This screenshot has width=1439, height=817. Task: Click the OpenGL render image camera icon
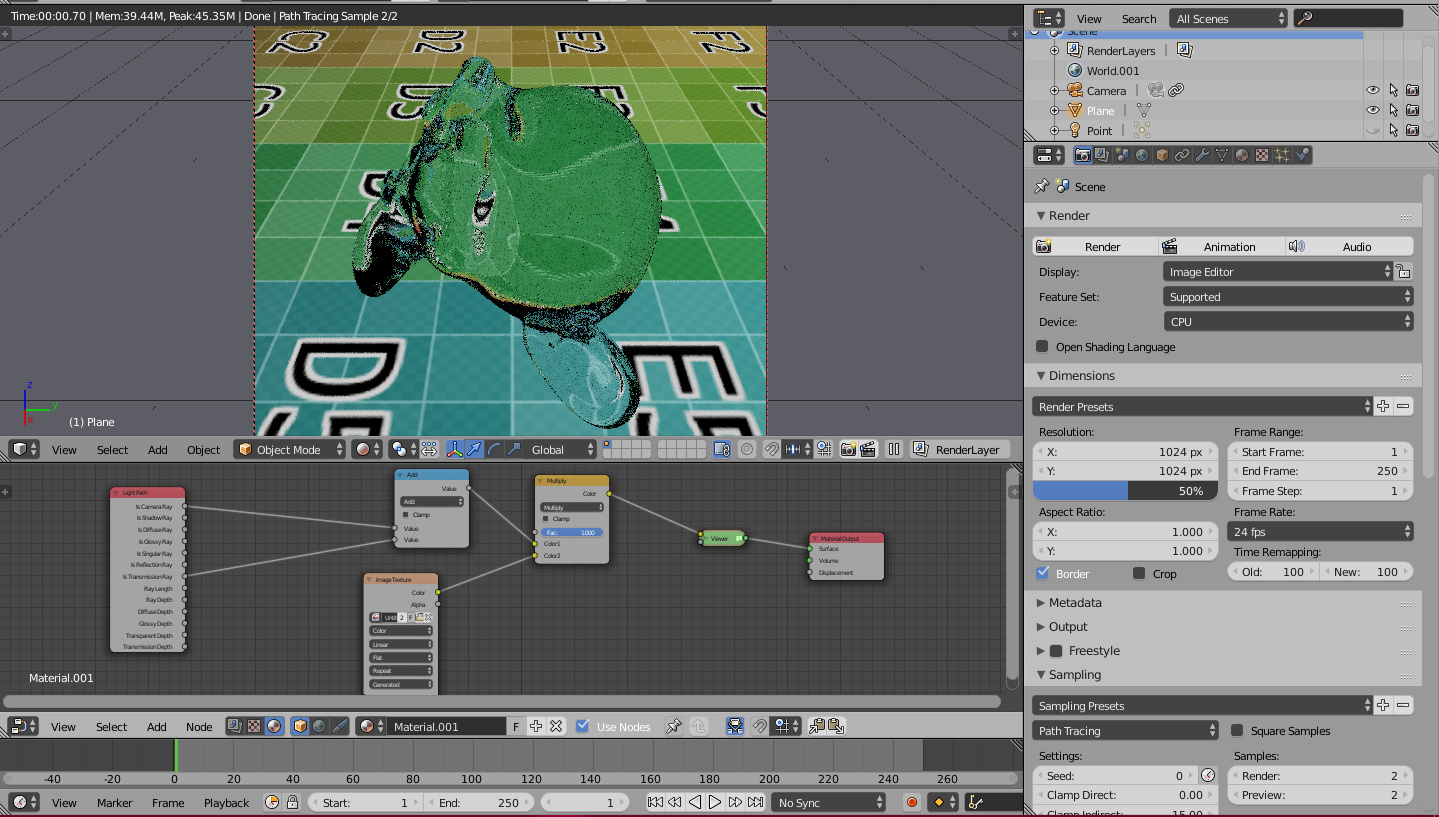(848, 449)
